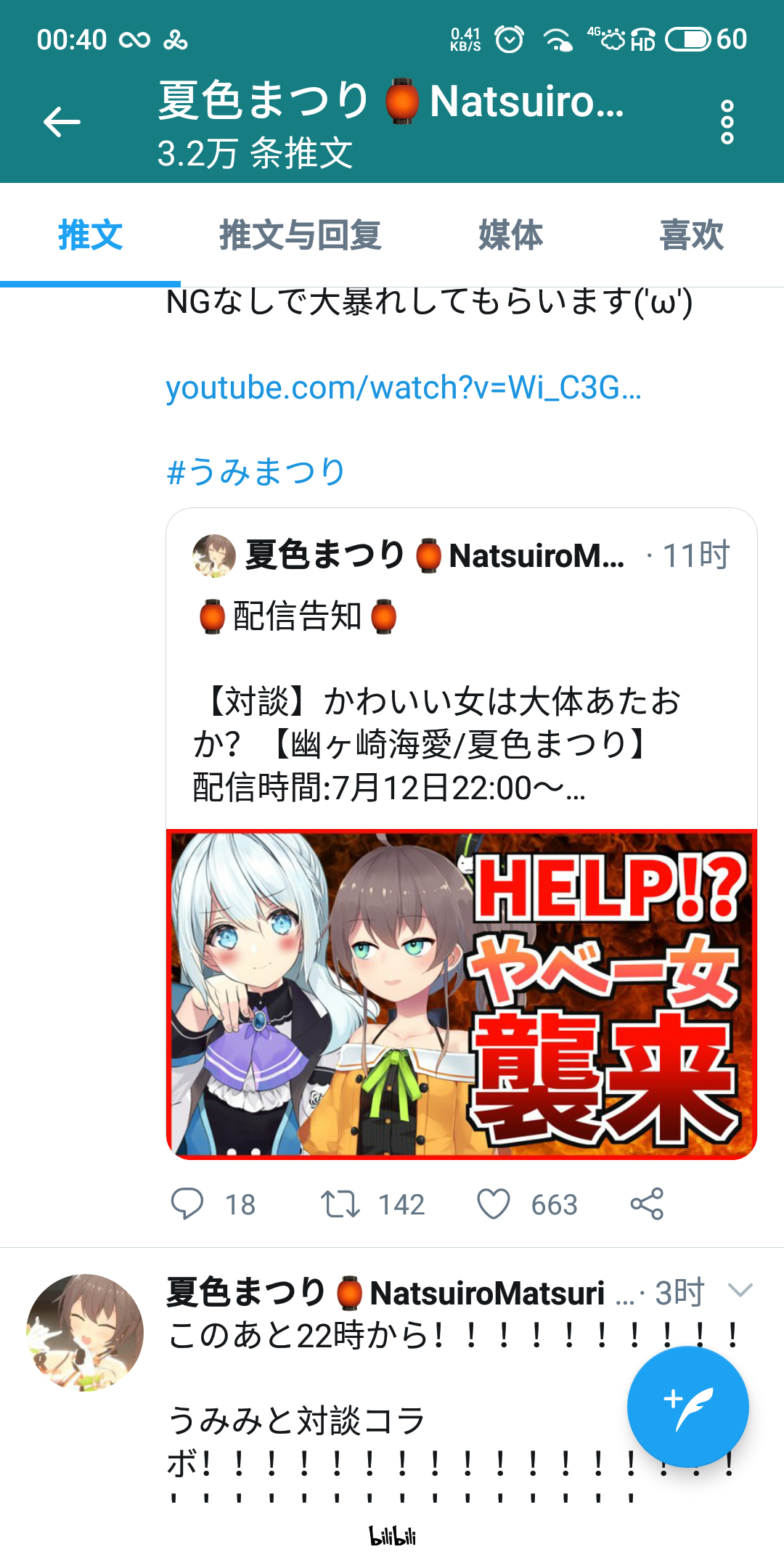Open the 喜欢 tab

click(x=691, y=235)
